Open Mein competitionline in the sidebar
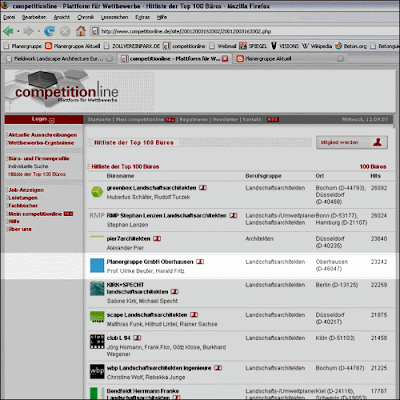This screenshot has height=400, width=400. pos(35,214)
